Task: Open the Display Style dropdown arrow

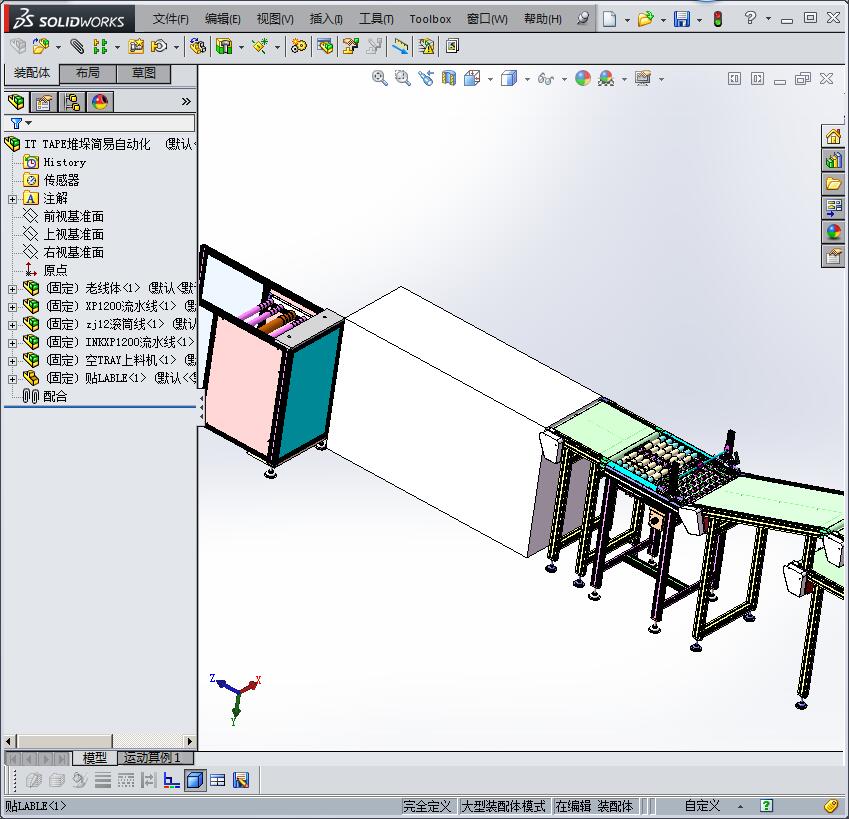Action: pyautogui.click(x=527, y=80)
